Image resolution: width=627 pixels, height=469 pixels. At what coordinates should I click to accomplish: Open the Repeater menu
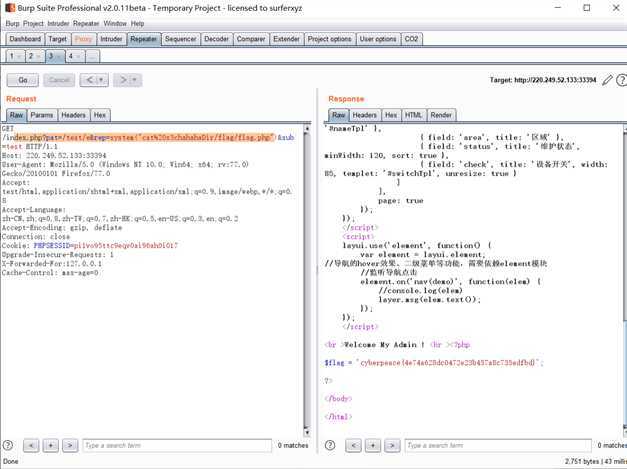[86, 24]
